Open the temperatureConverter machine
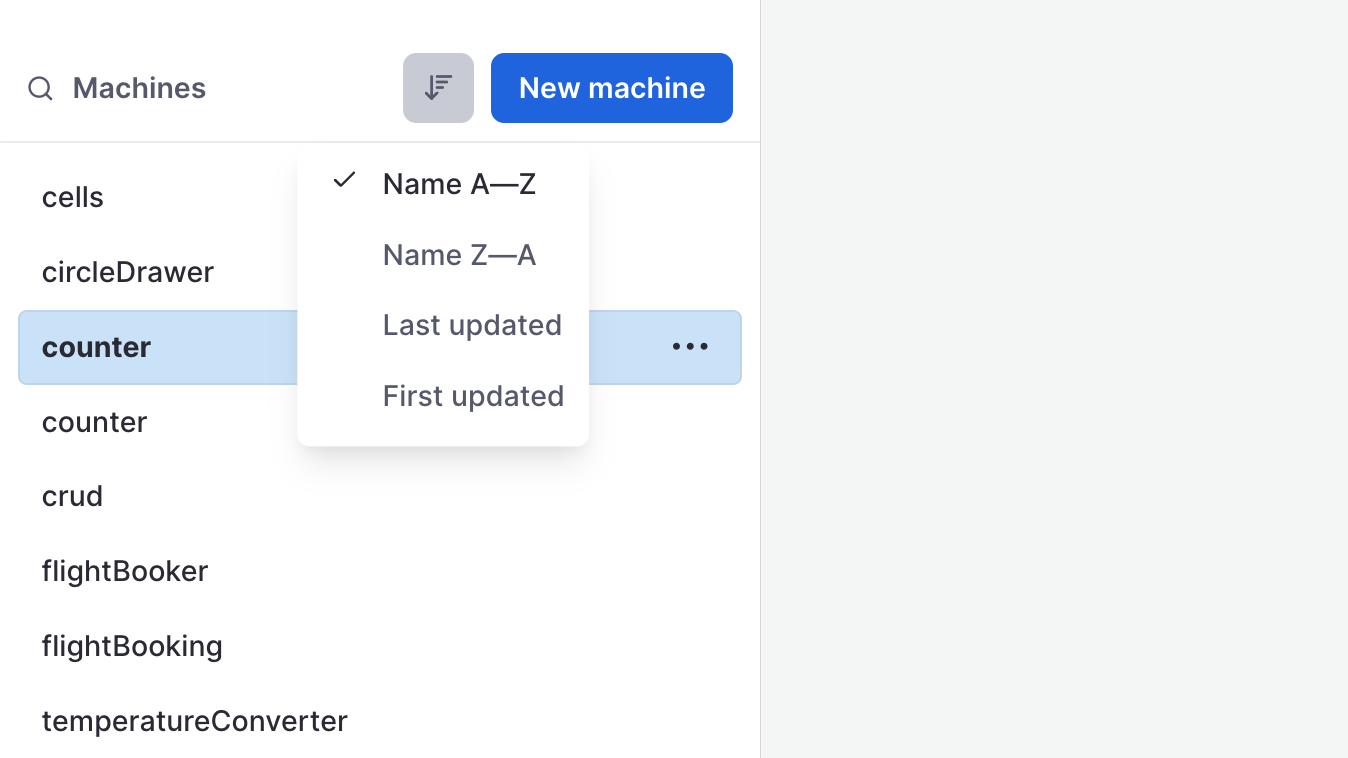The height and width of the screenshot is (758, 1348). point(194,720)
